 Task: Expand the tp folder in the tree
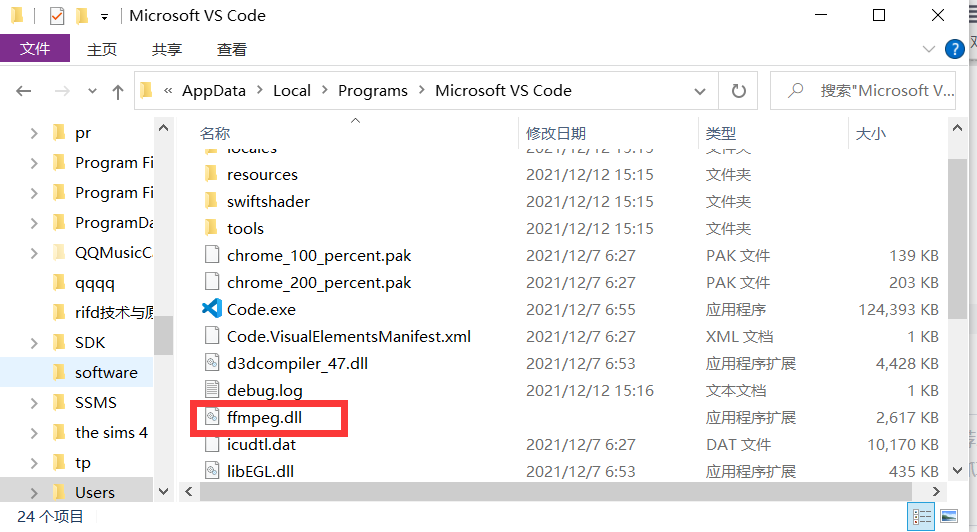point(34,463)
